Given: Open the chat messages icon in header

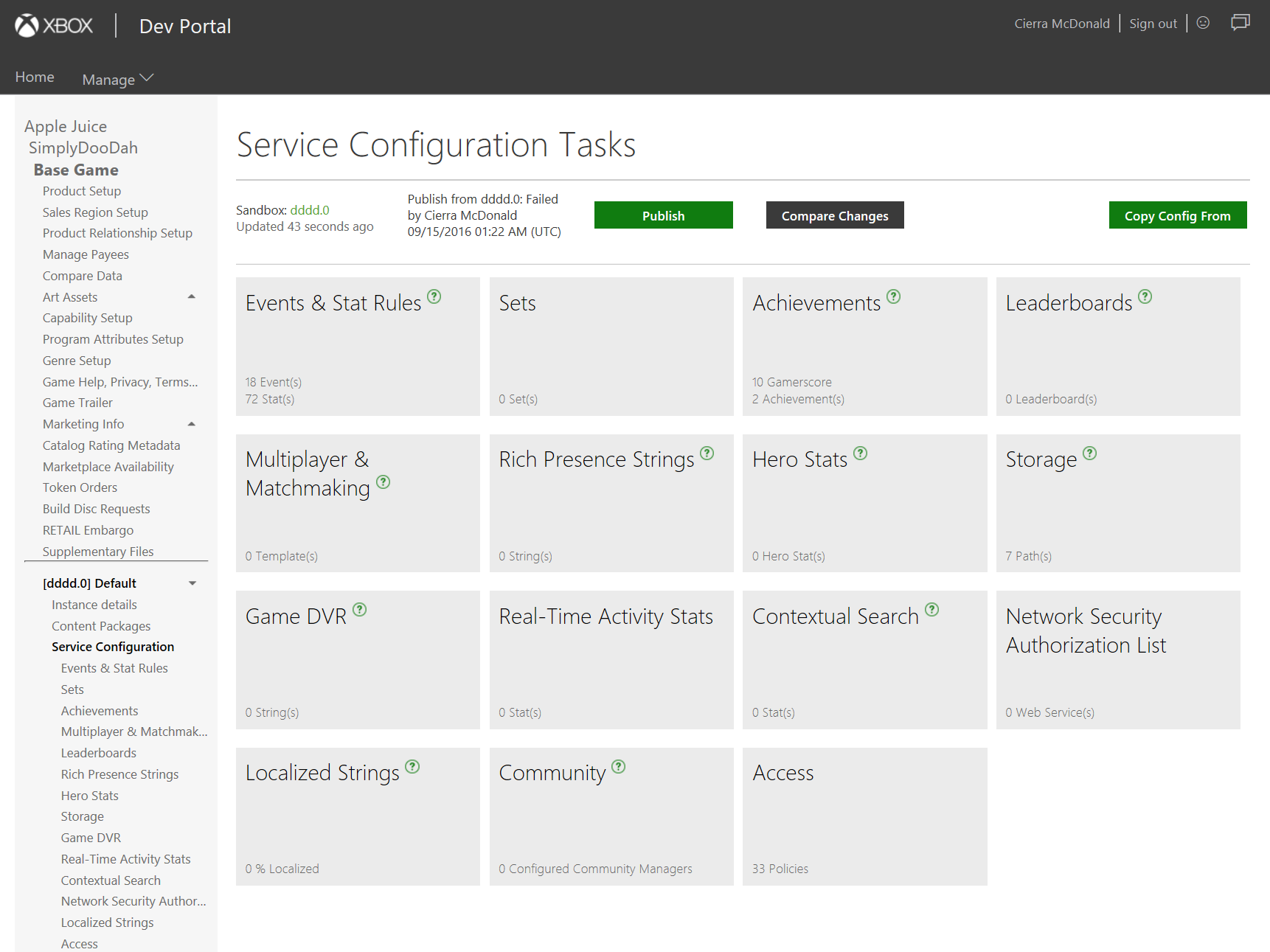Looking at the screenshot, I should (x=1240, y=23).
